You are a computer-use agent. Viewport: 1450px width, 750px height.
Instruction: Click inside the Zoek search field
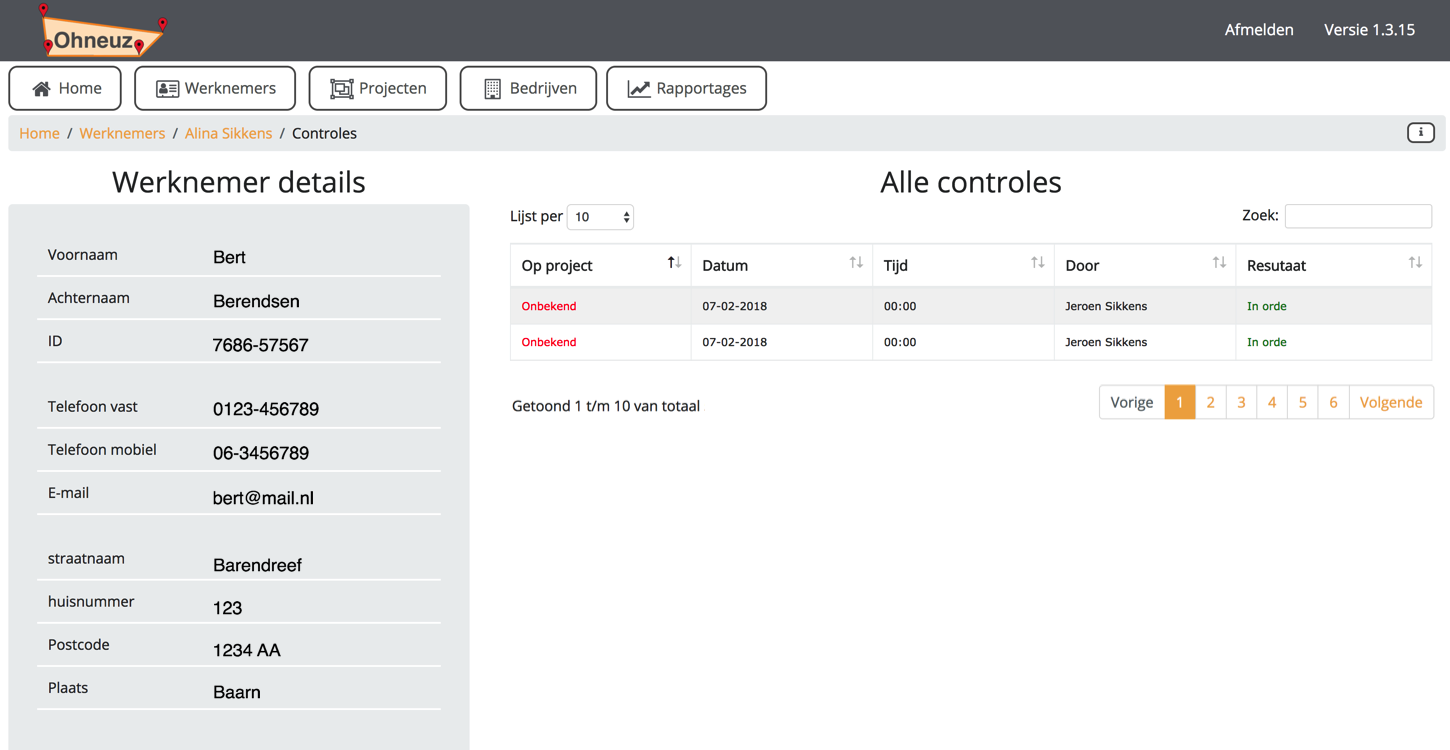1358,215
